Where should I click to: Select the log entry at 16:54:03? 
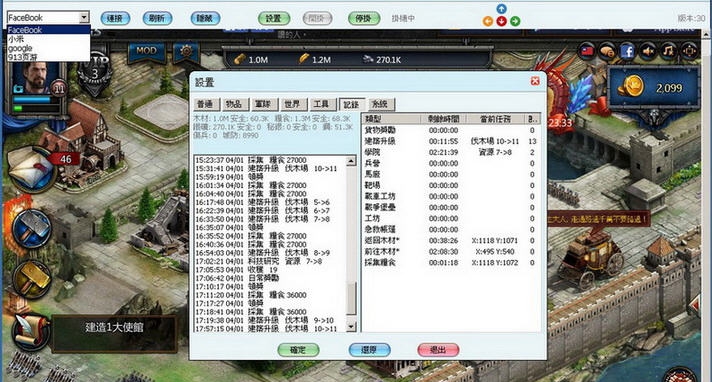point(270,253)
